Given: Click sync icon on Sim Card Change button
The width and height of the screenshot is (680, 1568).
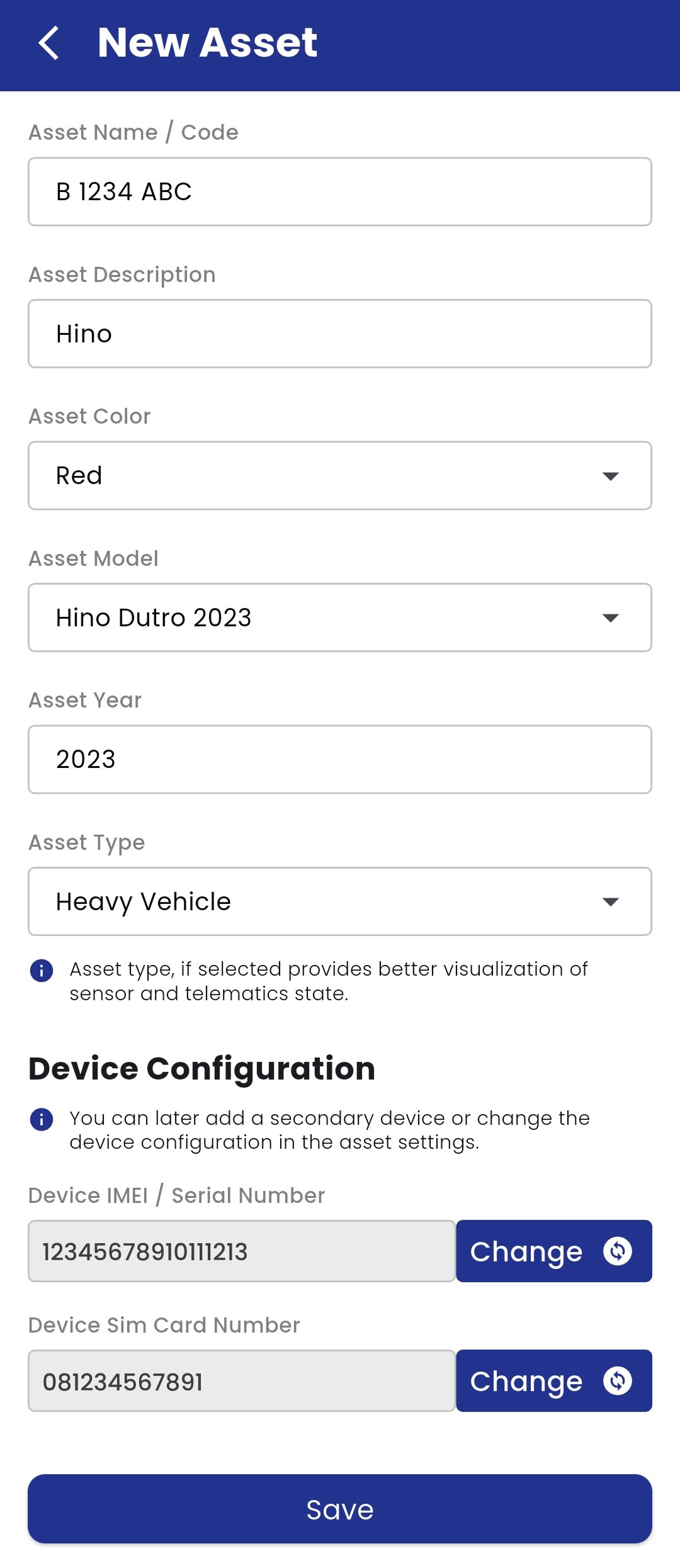Looking at the screenshot, I should tap(617, 1381).
